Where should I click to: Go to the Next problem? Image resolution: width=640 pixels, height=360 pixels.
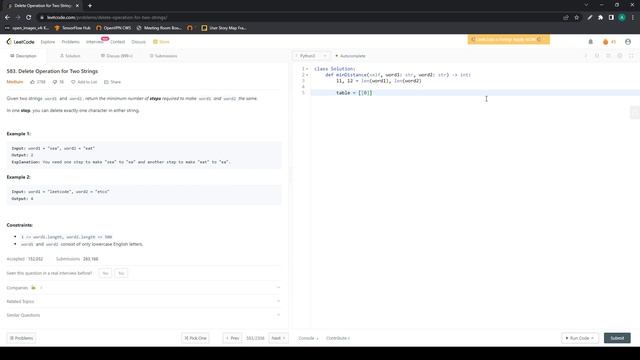(x=278, y=338)
